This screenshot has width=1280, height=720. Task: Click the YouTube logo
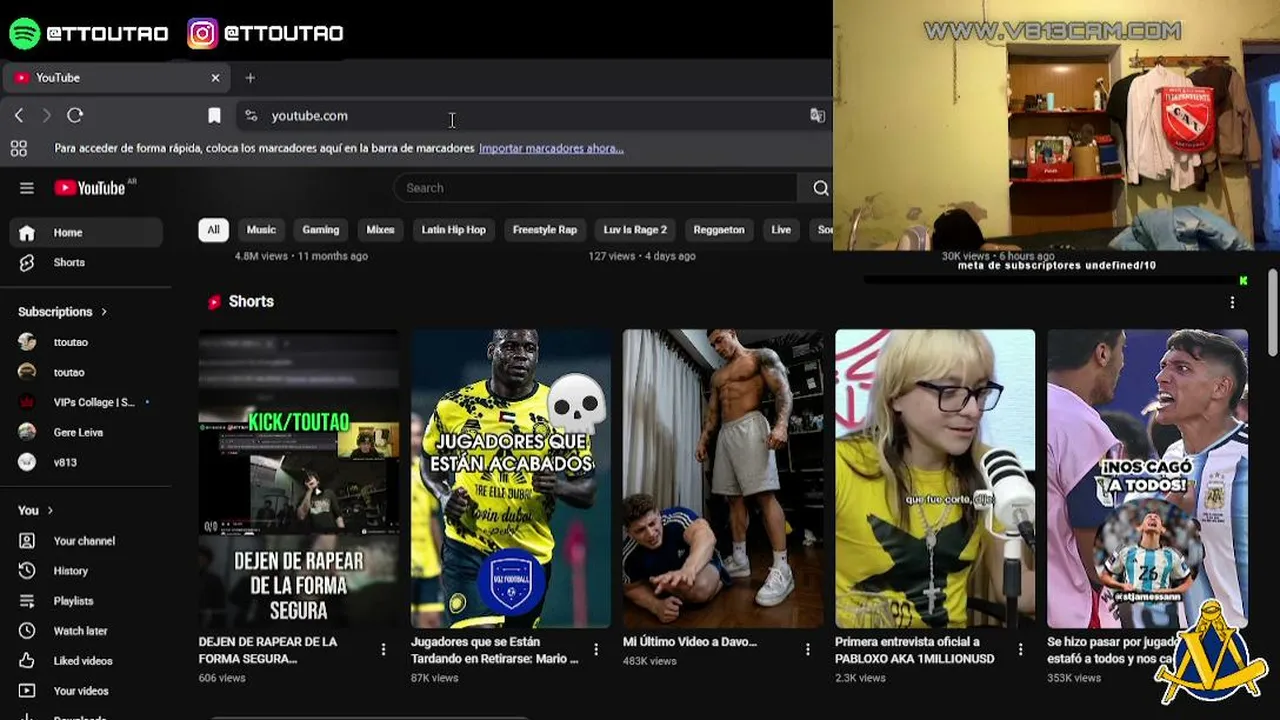click(89, 188)
